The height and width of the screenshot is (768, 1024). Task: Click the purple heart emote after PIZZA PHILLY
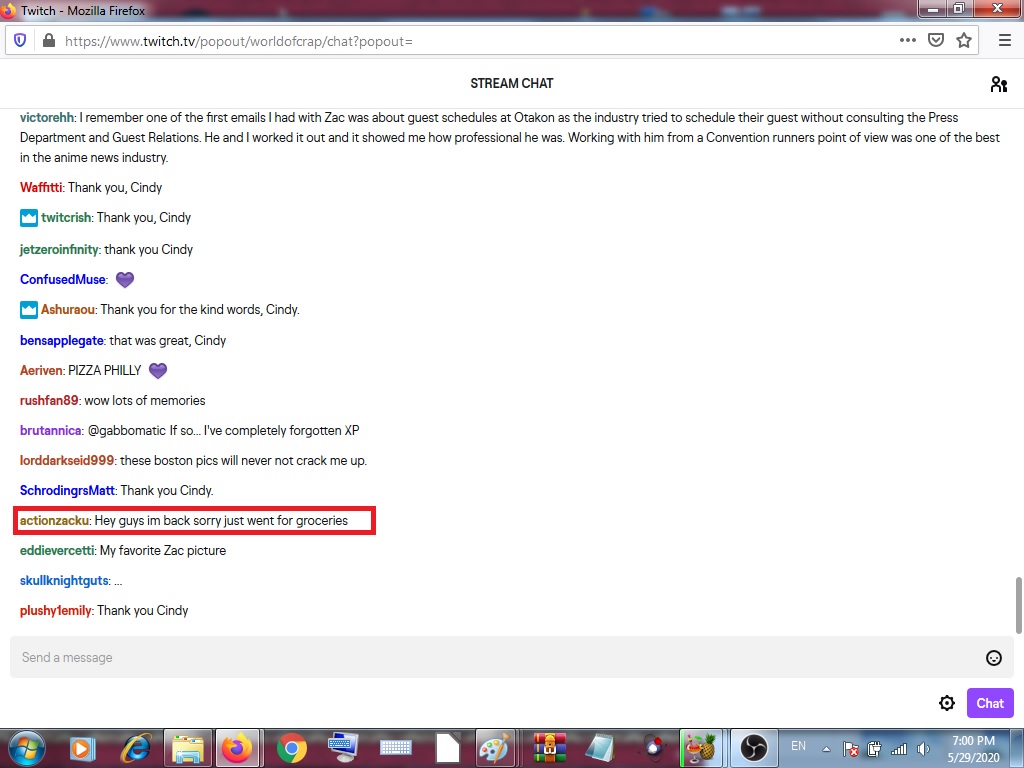pyautogui.click(x=158, y=370)
